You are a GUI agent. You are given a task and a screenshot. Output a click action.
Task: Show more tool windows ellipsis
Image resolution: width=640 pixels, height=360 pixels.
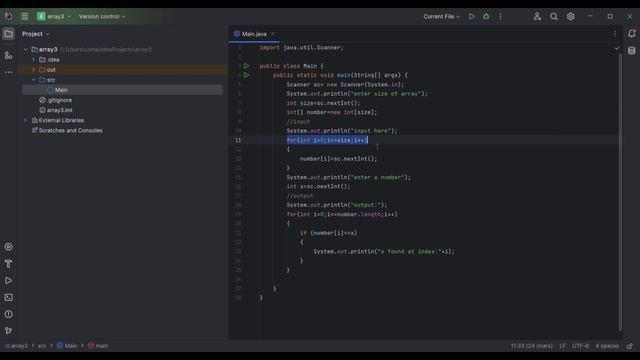coord(9,72)
